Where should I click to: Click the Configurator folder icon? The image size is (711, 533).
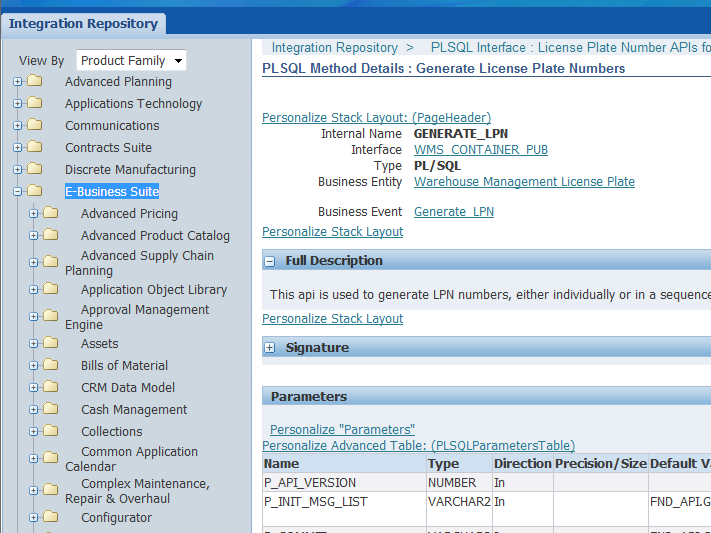(51, 517)
